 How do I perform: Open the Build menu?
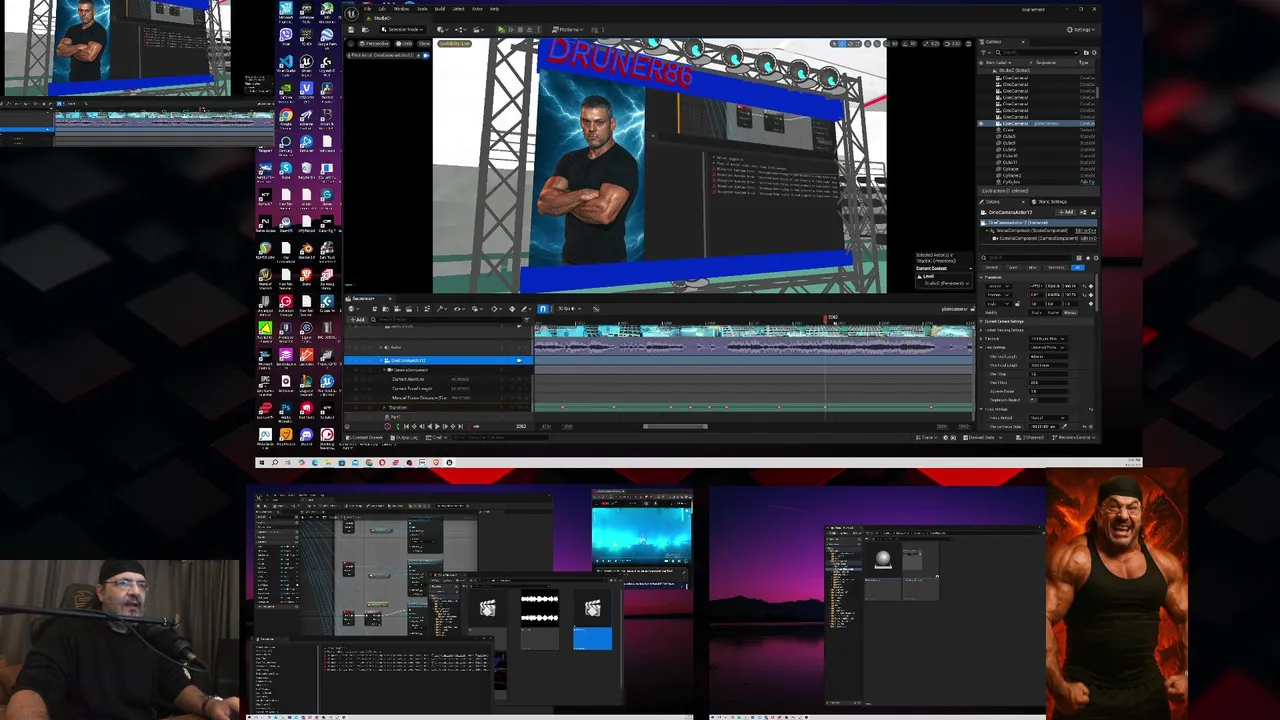440,9
